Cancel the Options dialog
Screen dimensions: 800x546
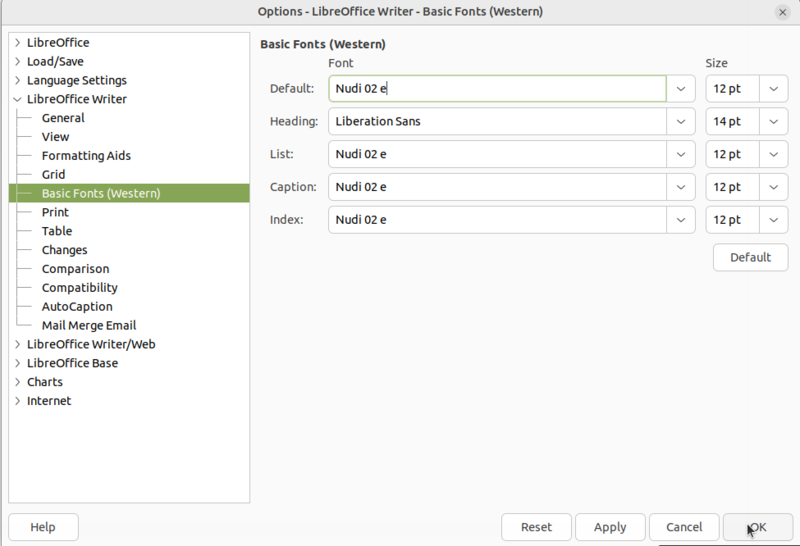[x=684, y=527]
